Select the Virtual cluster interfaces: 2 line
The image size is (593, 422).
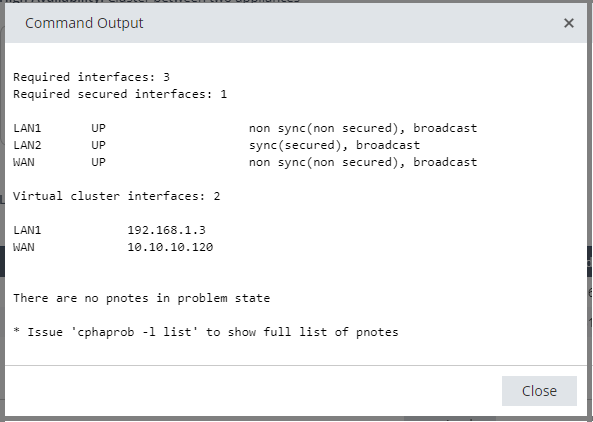pos(116,196)
